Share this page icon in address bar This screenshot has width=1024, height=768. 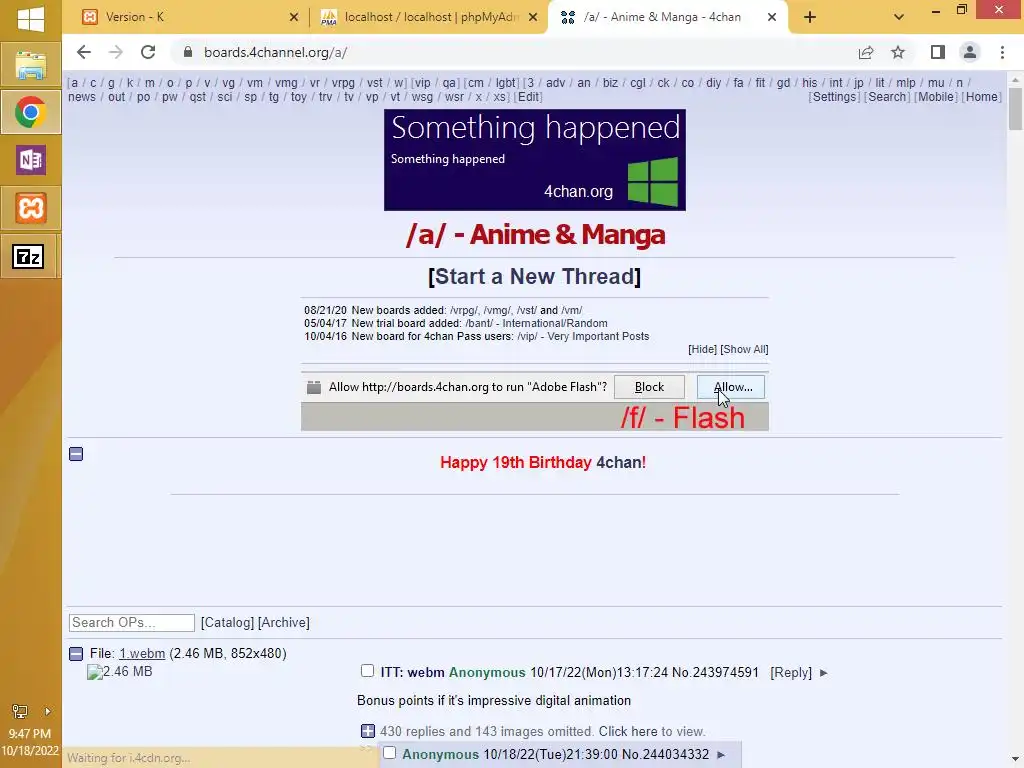(866, 52)
